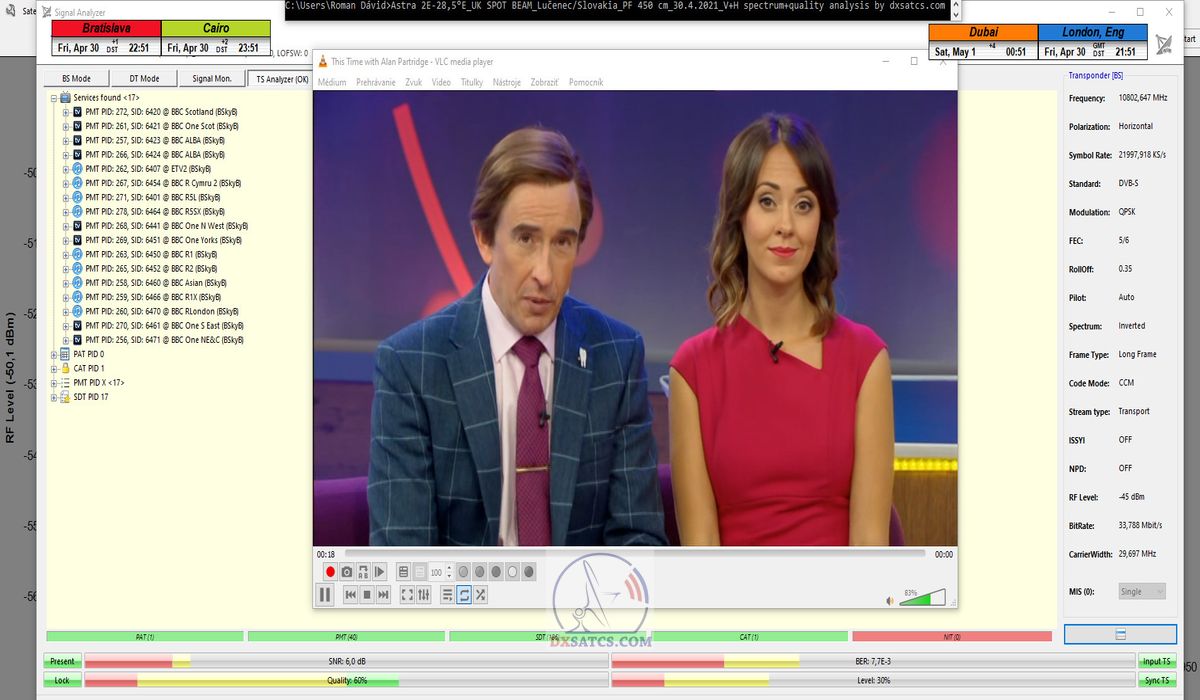Stop playback with the stop button
1200x700 pixels.
[367, 595]
